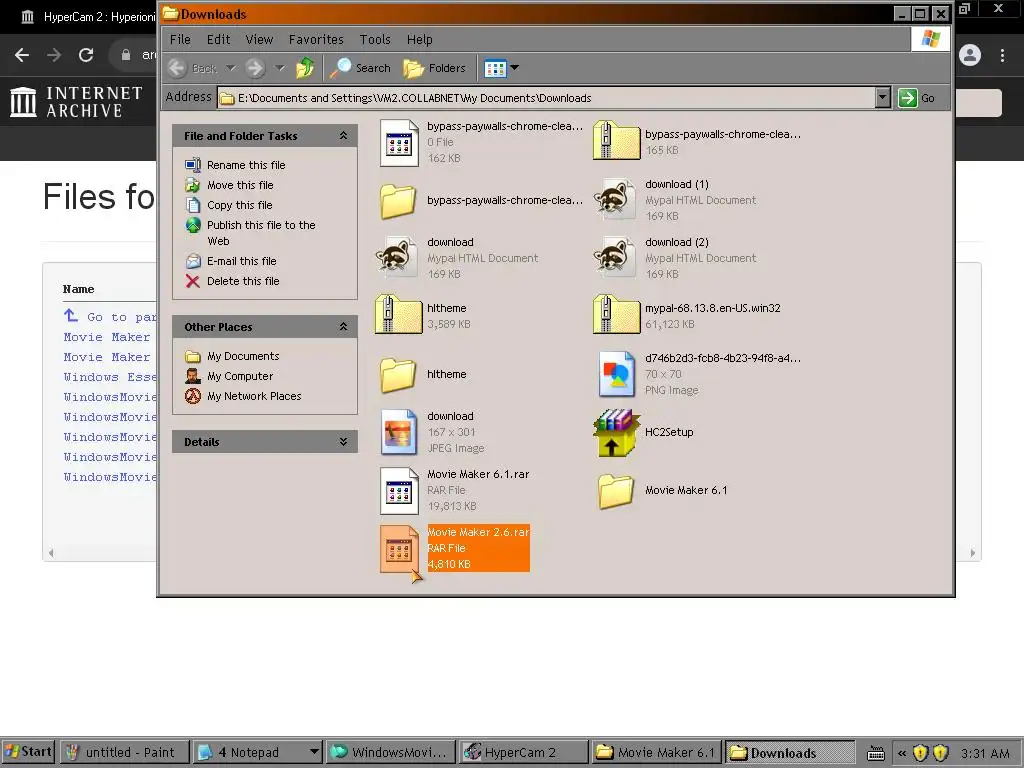This screenshot has width=1024, height=768.
Task: Click the Address bar path field
Action: click(546, 98)
